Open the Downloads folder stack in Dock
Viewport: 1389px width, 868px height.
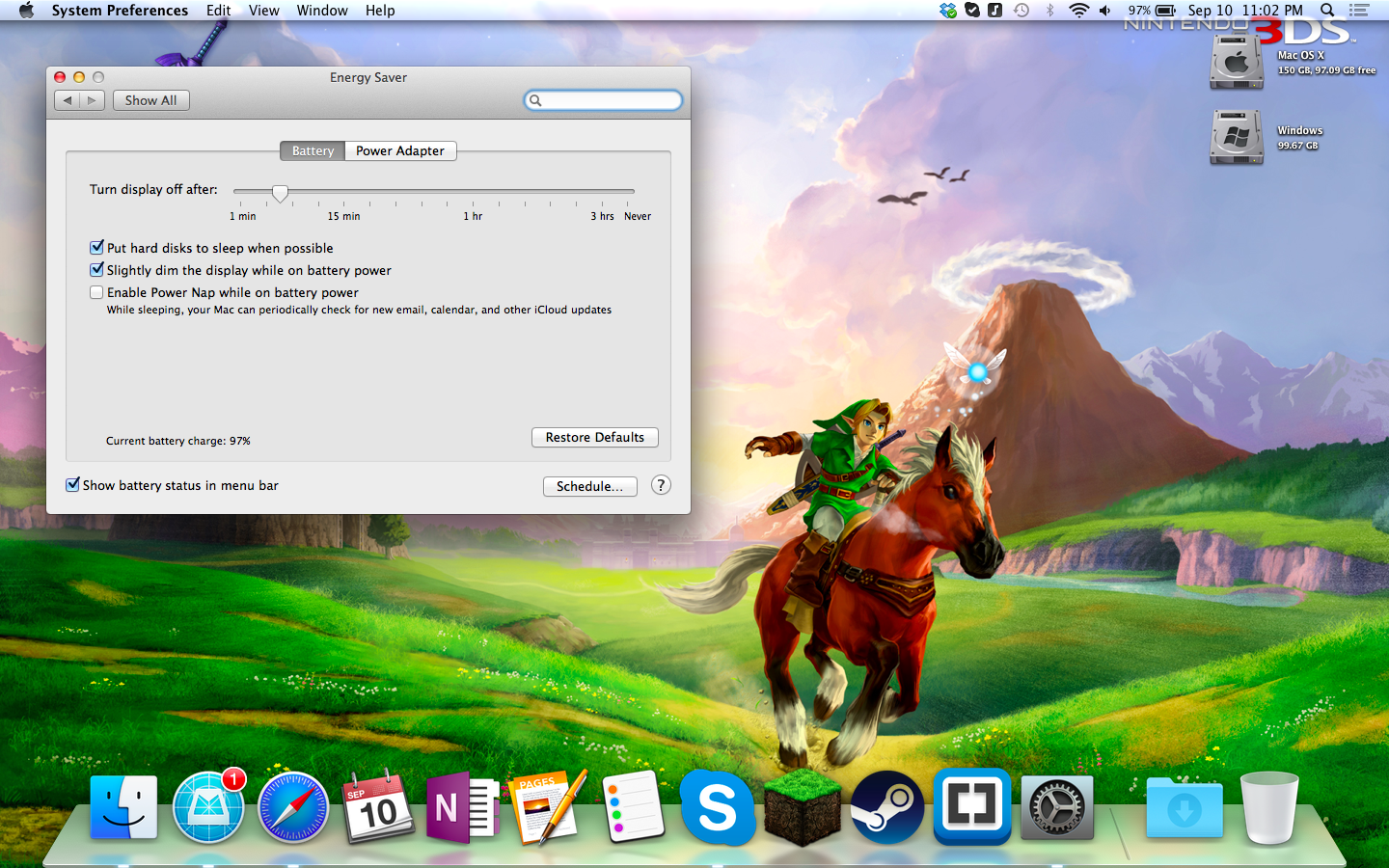tap(1185, 808)
